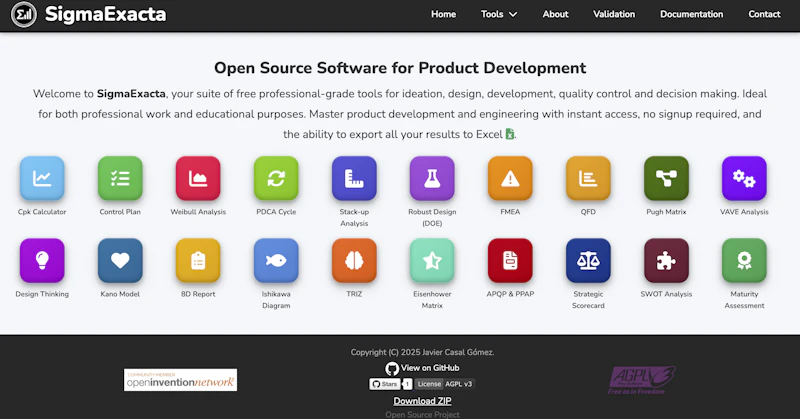Open the Design Thinking lightbulb icon
This screenshot has width=800, height=419.
(42, 260)
